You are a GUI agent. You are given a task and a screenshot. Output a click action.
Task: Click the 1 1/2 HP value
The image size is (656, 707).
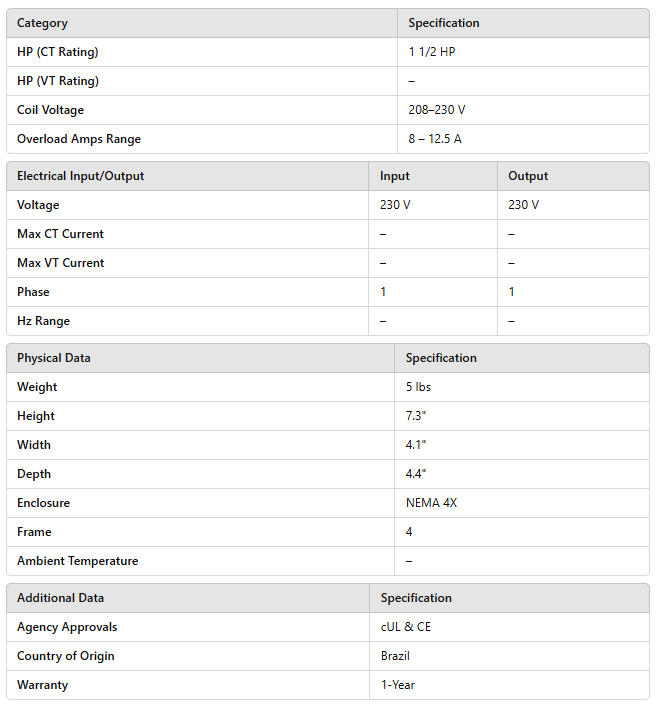[432, 52]
